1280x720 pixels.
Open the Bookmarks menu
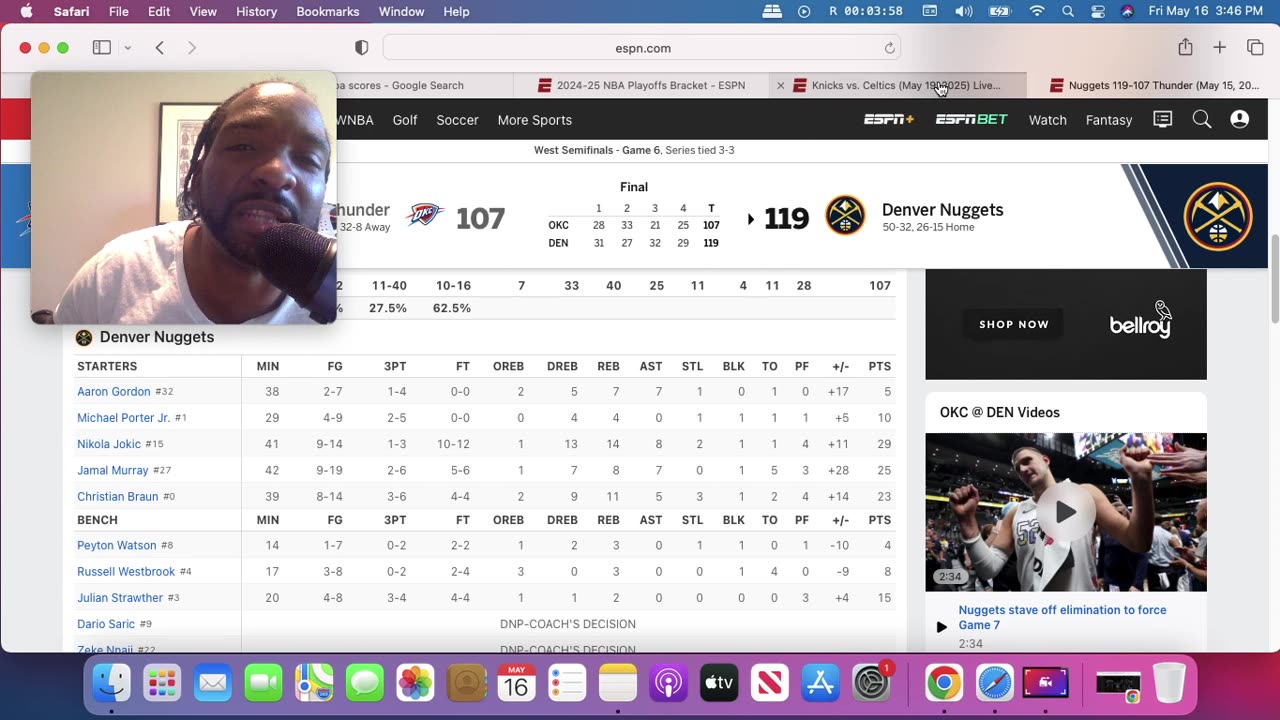point(327,11)
